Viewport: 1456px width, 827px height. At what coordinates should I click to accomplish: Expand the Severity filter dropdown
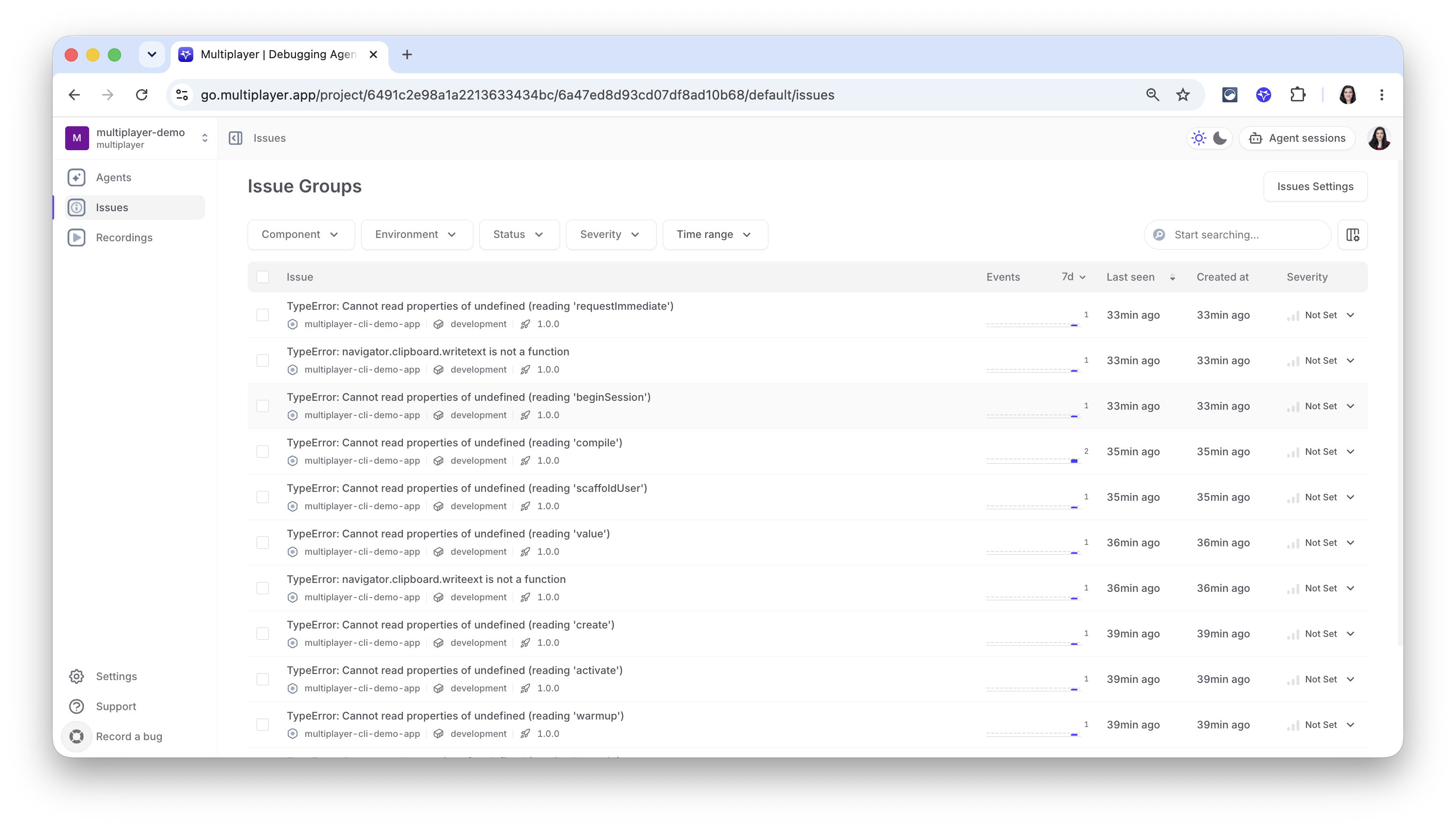(x=611, y=235)
